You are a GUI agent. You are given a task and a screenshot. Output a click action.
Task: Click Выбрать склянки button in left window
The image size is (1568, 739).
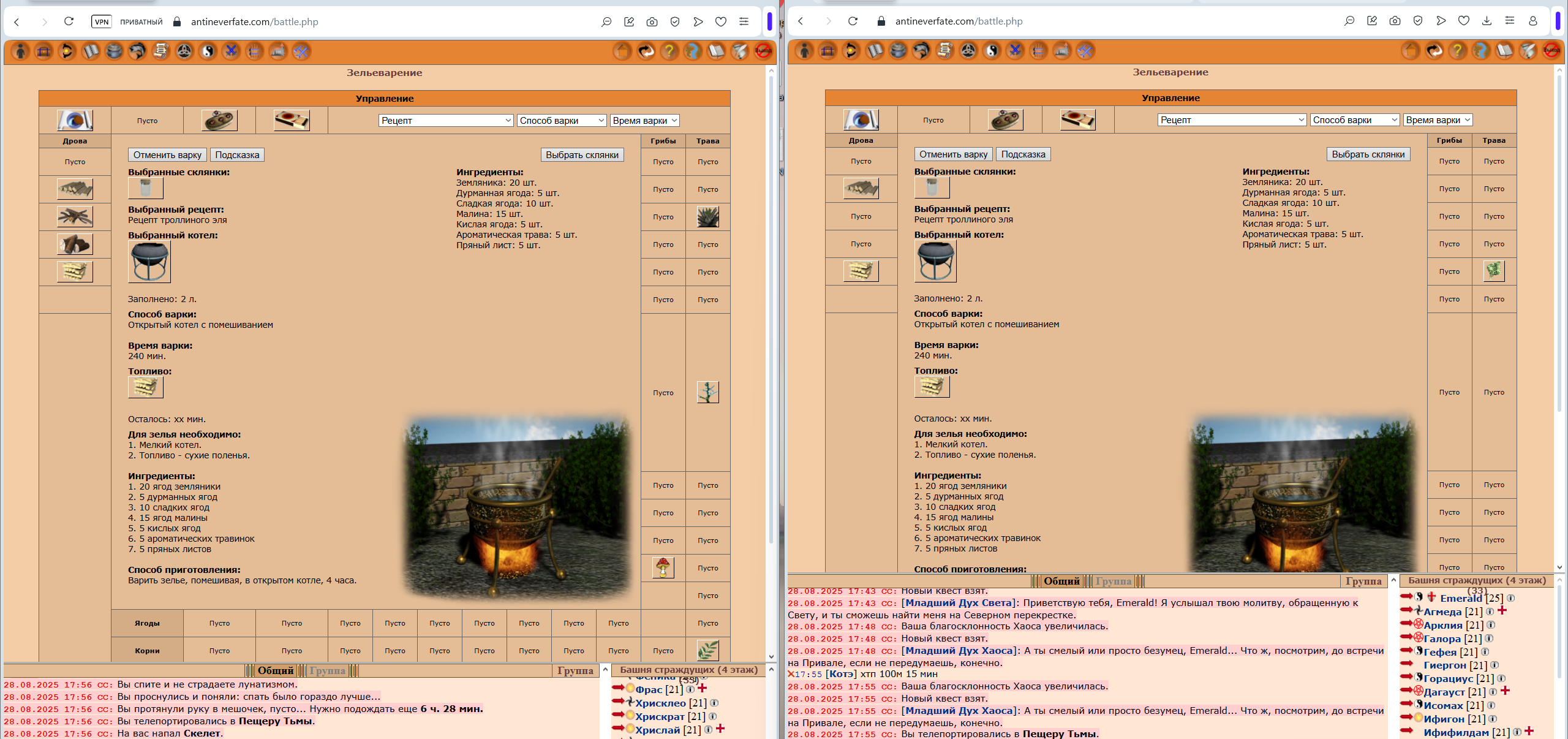point(582,155)
